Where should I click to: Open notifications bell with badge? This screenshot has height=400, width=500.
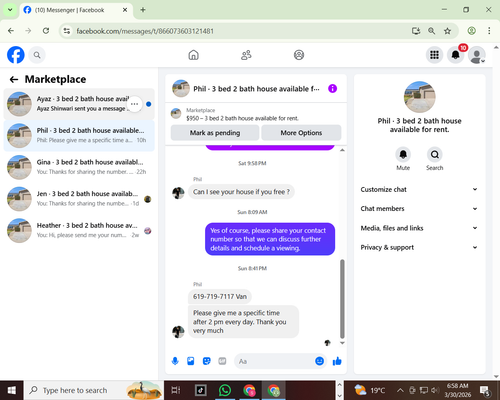456,55
